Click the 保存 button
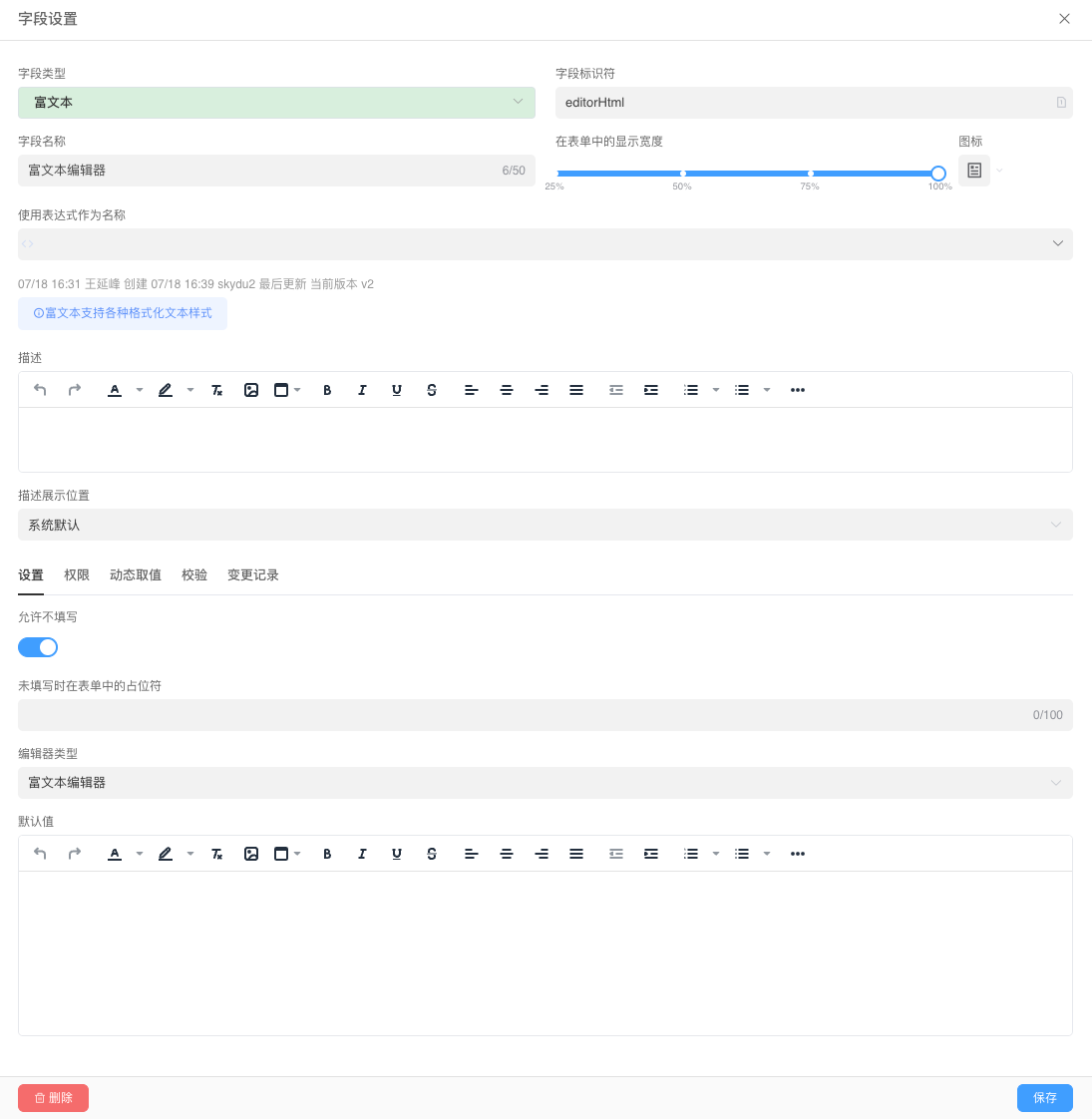Viewport: 1092px width, 1119px height. click(1044, 1098)
